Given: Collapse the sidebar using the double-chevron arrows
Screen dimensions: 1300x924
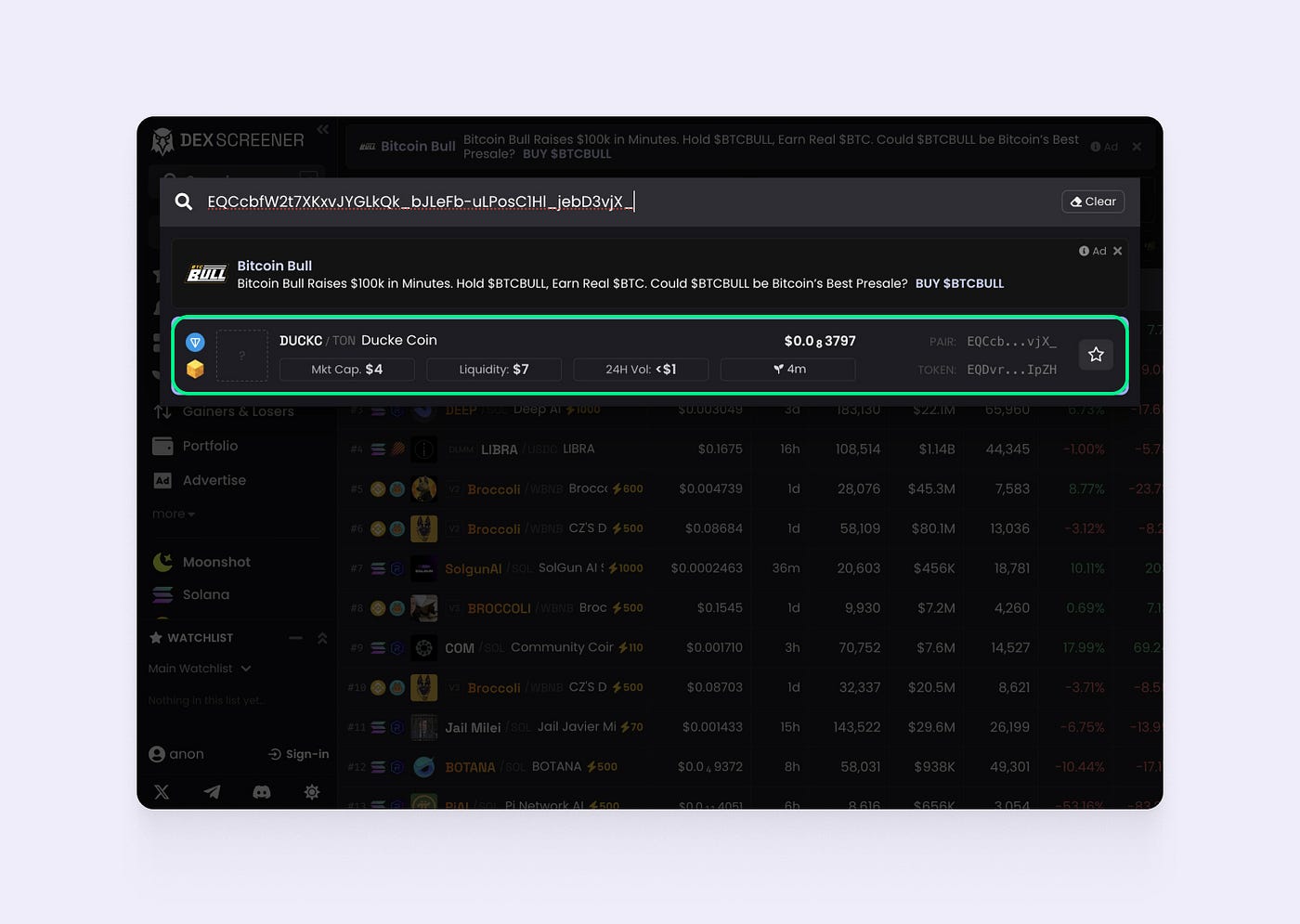Looking at the screenshot, I should click(322, 129).
